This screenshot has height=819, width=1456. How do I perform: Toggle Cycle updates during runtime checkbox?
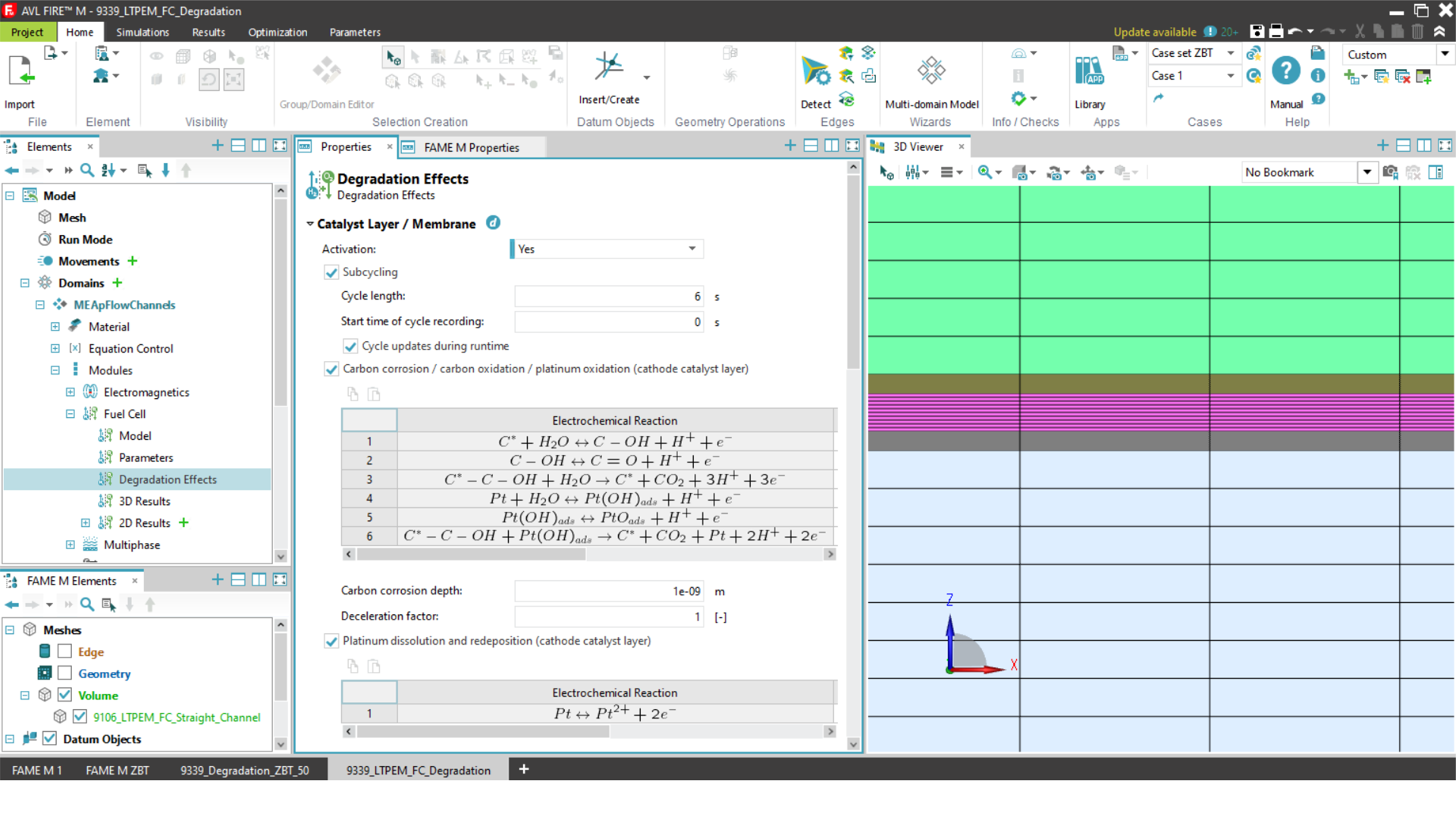pyautogui.click(x=350, y=347)
